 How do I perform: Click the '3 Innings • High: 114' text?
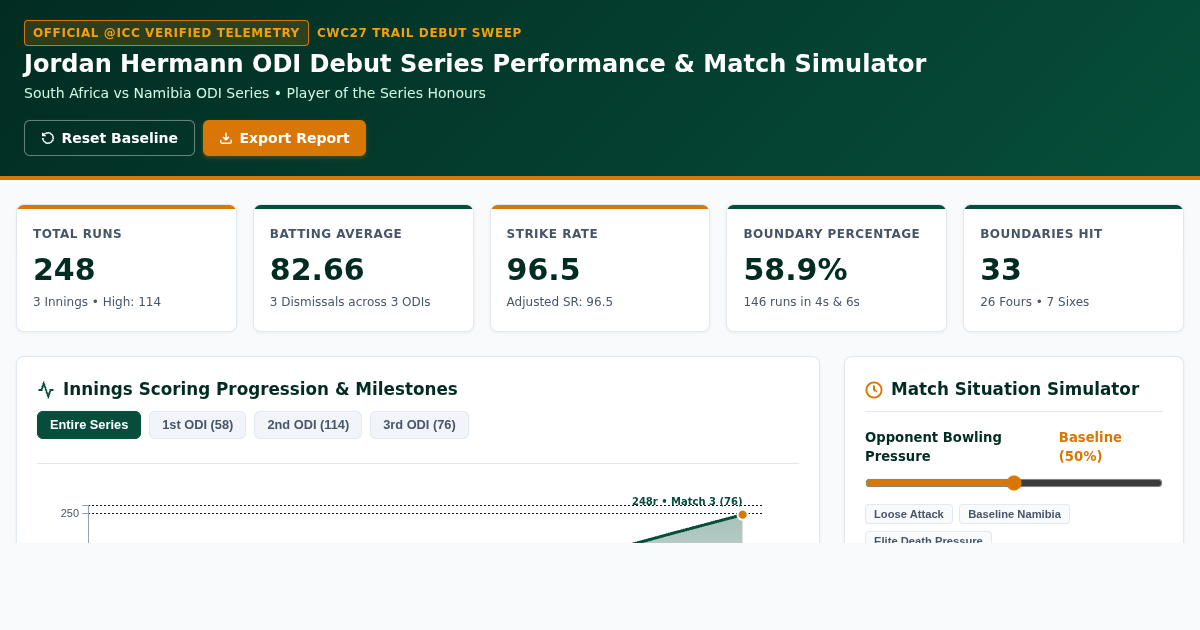97,302
